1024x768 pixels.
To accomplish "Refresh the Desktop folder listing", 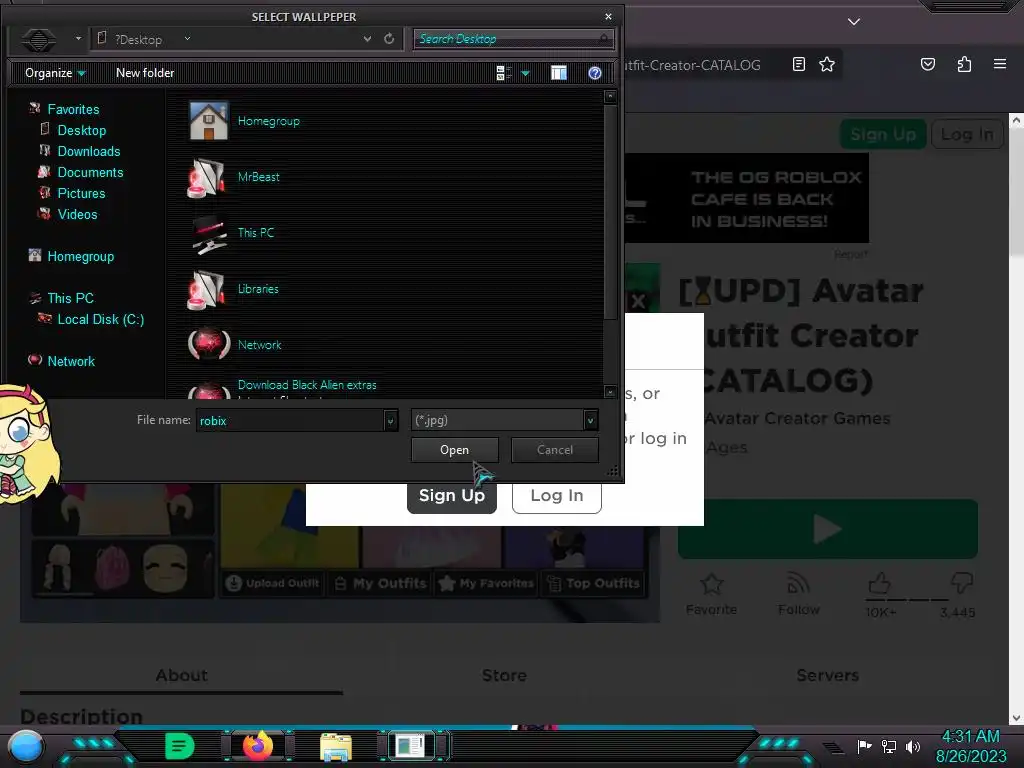I will pos(389,39).
